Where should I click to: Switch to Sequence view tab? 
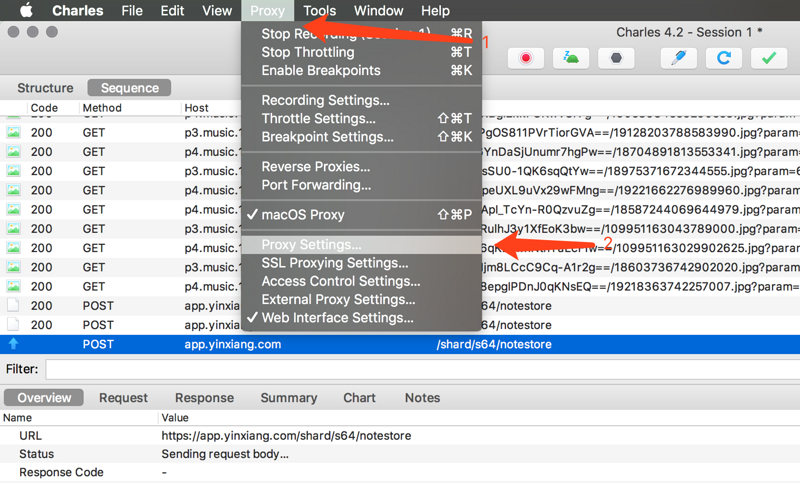pyautogui.click(x=130, y=88)
